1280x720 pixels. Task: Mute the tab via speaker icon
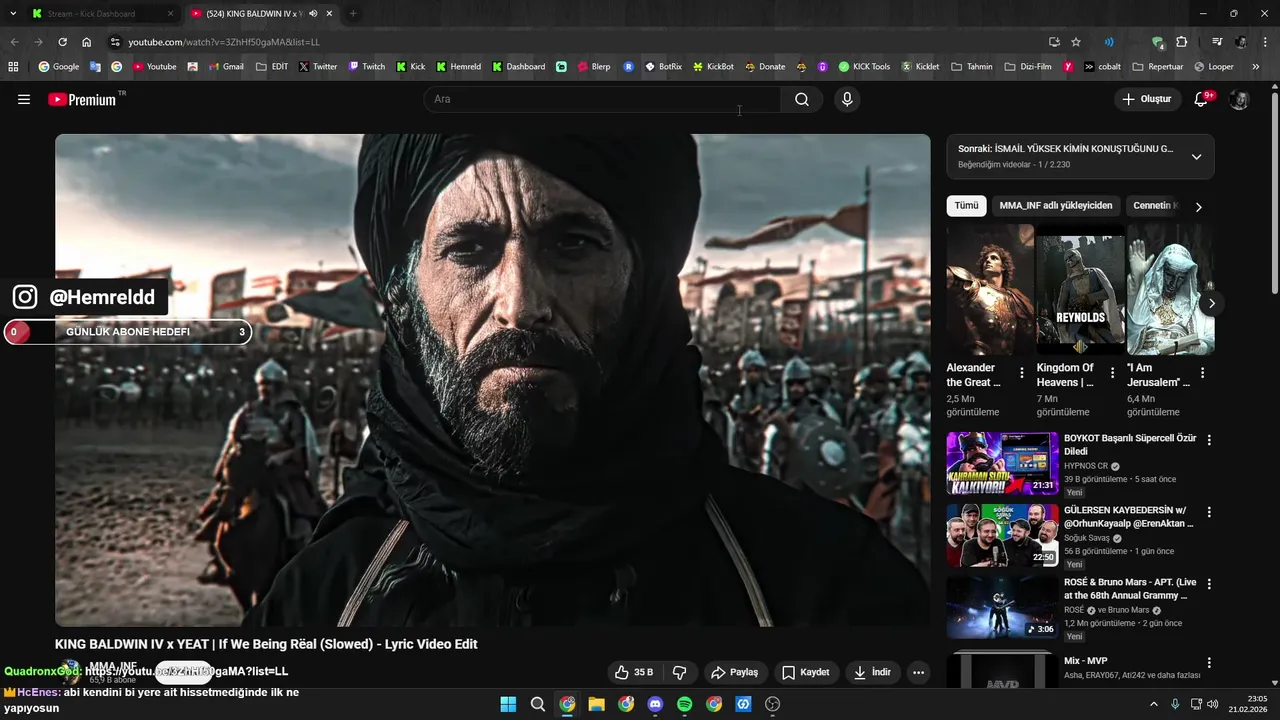pyautogui.click(x=313, y=14)
